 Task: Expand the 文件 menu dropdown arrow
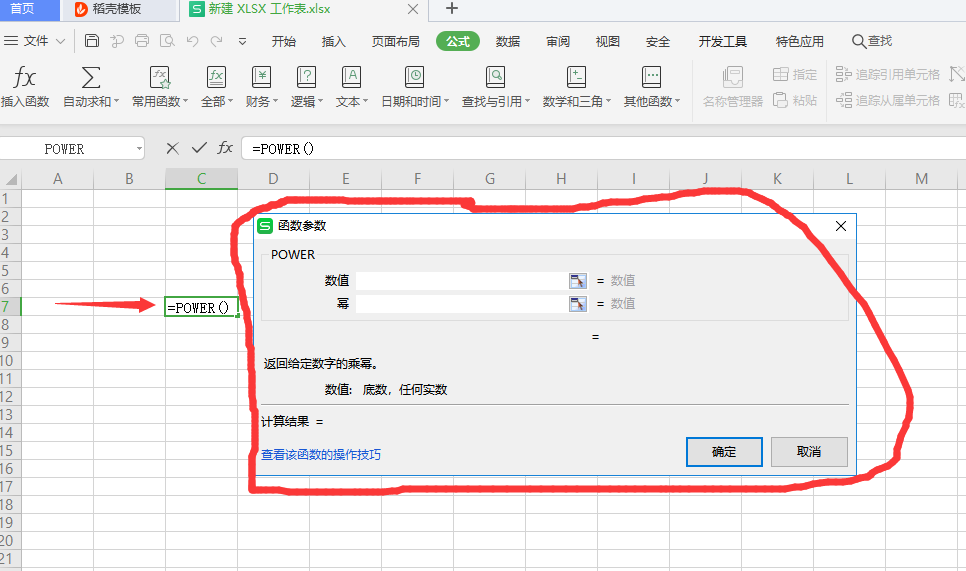point(60,41)
